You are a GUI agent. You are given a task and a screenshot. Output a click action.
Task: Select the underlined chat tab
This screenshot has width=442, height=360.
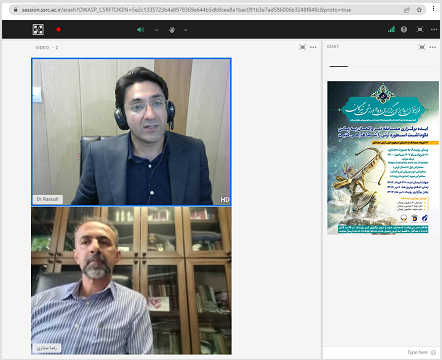[339, 66]
